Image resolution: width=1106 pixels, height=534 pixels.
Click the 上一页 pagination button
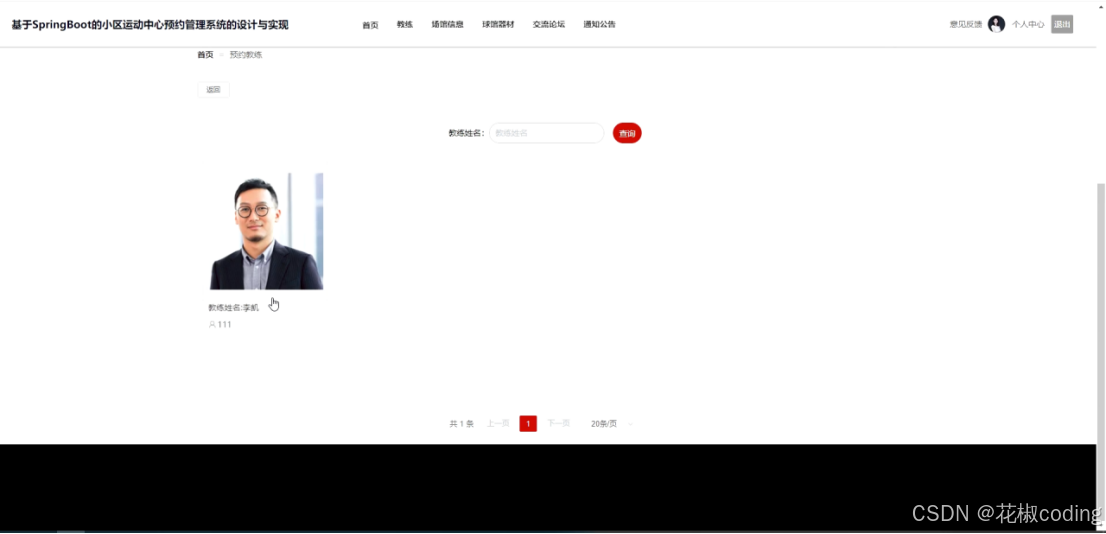pyautogui.click(x=498, y=423)
